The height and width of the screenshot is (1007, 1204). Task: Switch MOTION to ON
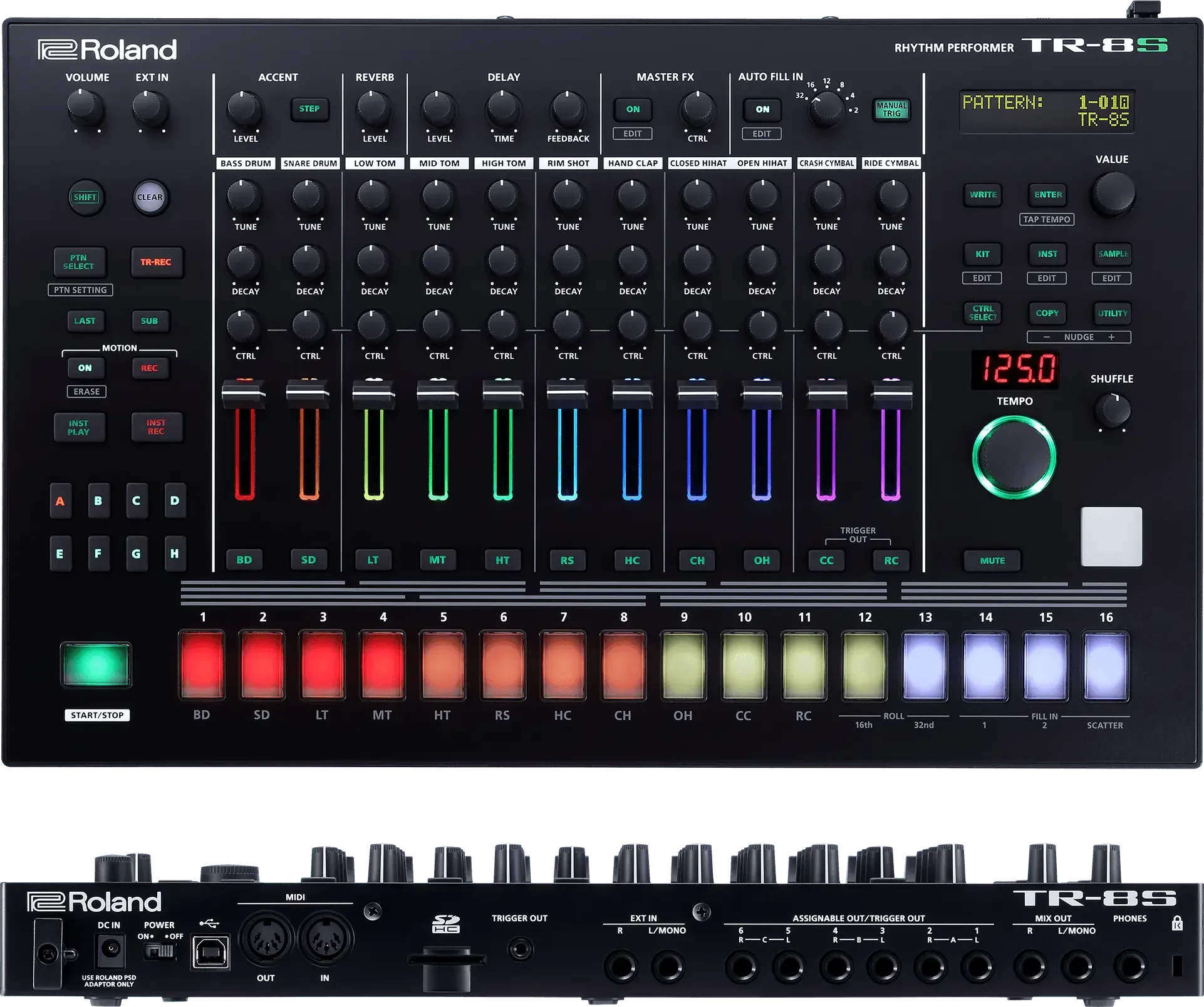pyautogui.click(x=86, y=368)
